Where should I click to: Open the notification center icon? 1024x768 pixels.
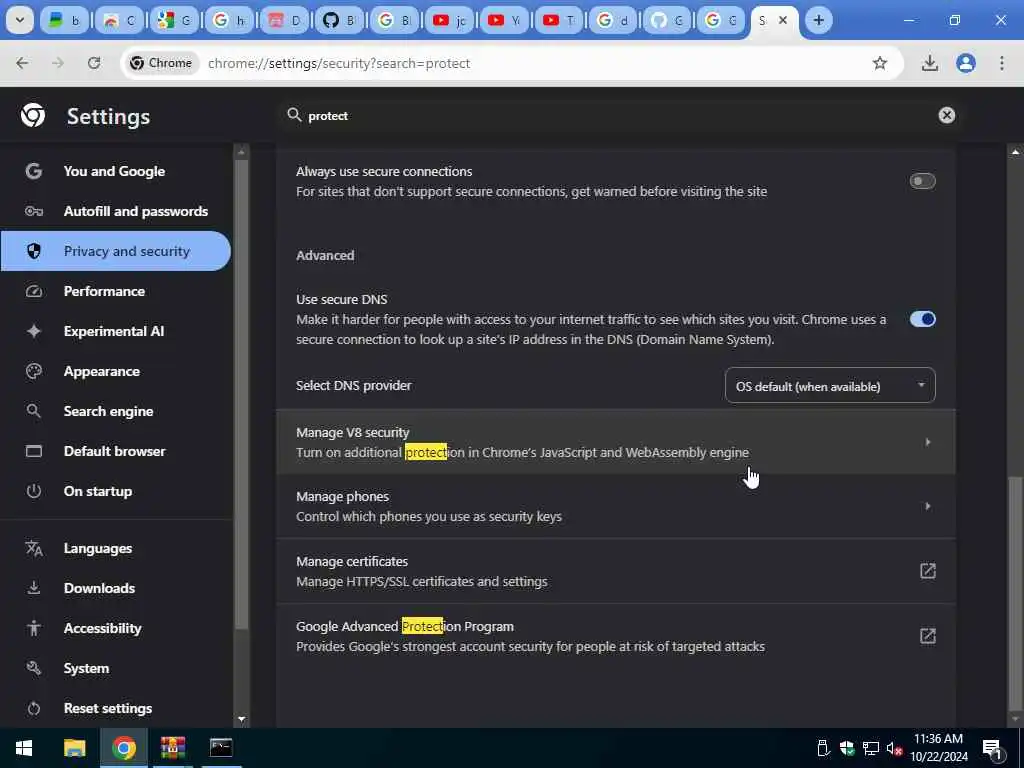tap(992, 748)
